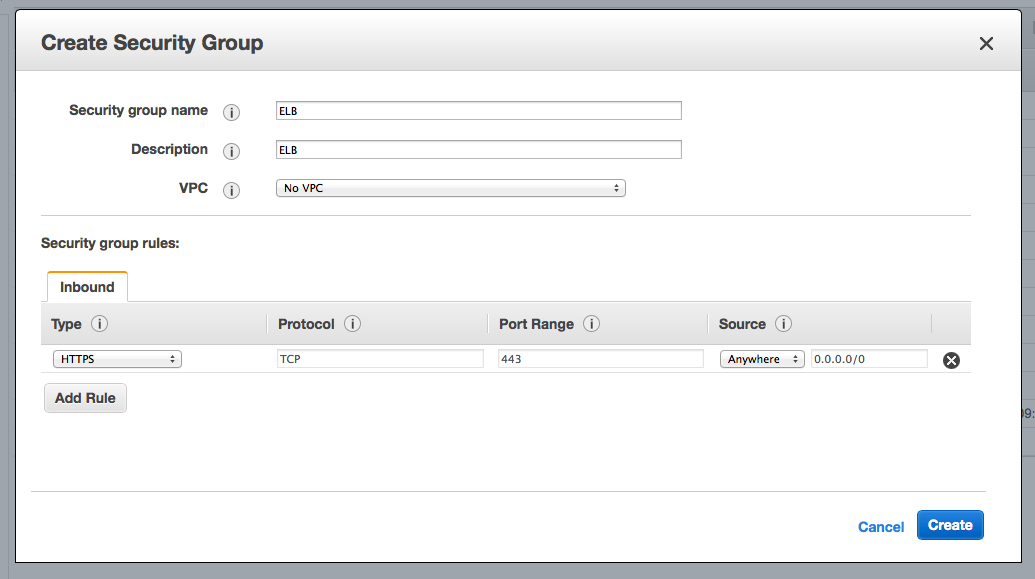Click the Description text field
Image resolution: width=1035 pixels, height=579 pixels.
tap(478, 150)
